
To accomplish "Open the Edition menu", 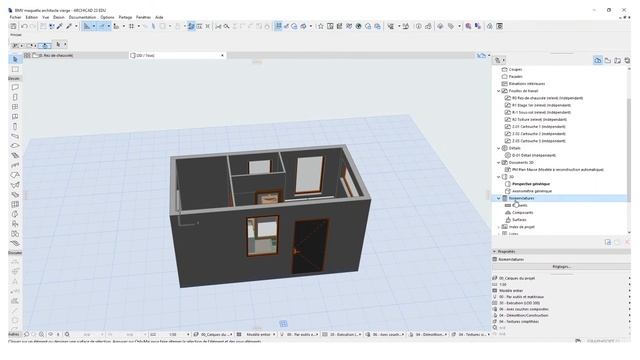I will (x=31, y=17).
